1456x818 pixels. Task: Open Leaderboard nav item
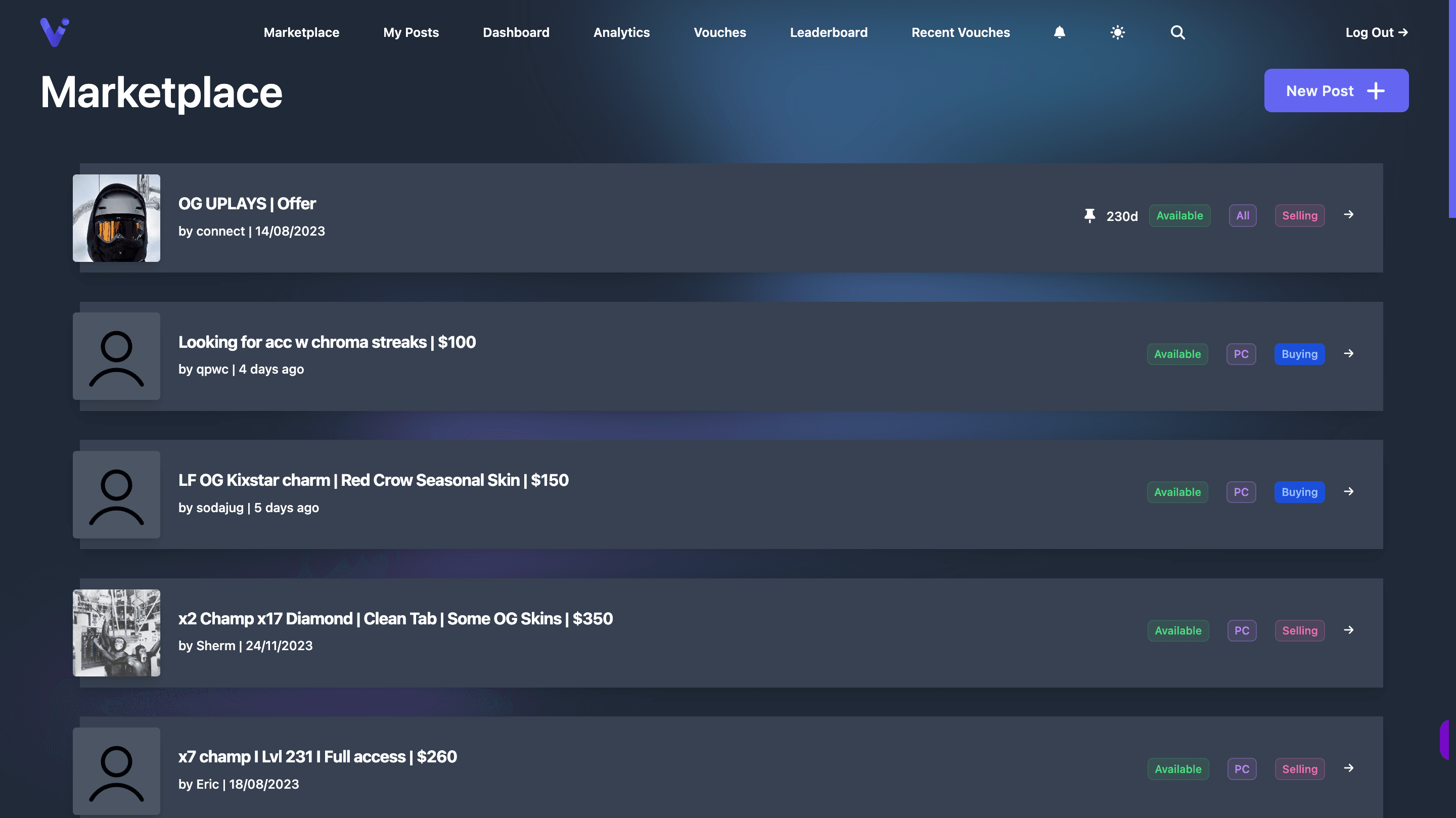tap(829, 32)
